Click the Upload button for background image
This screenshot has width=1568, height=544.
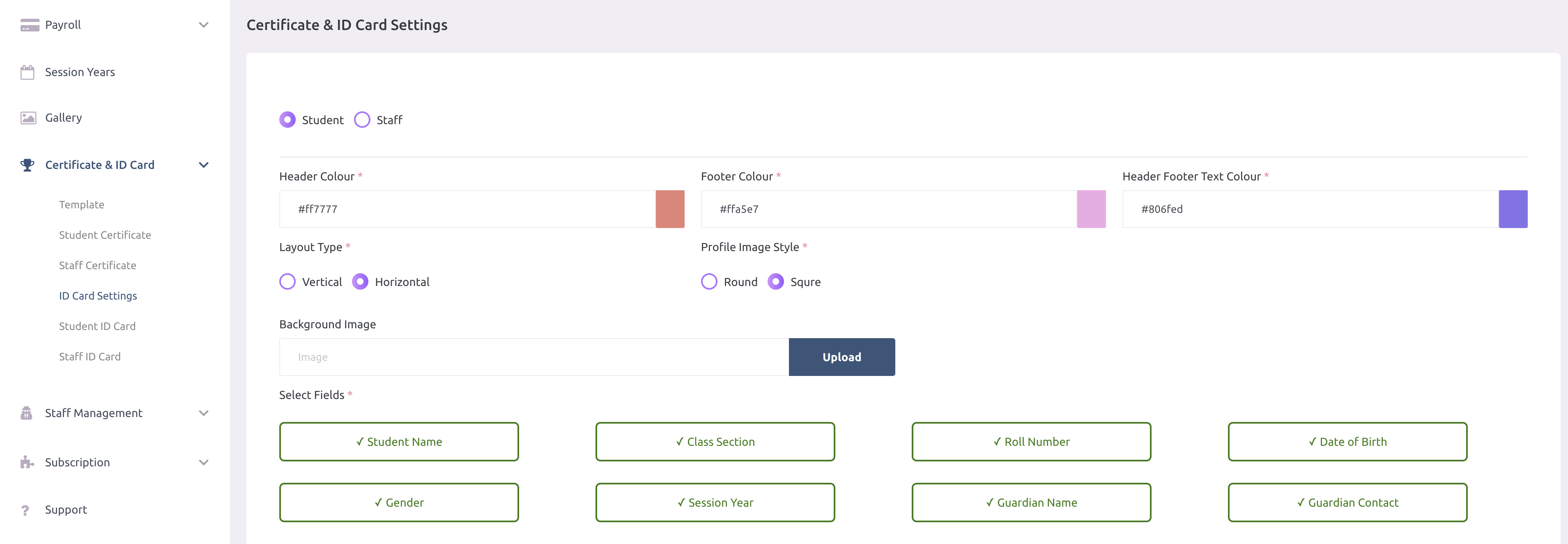(842, 357)
